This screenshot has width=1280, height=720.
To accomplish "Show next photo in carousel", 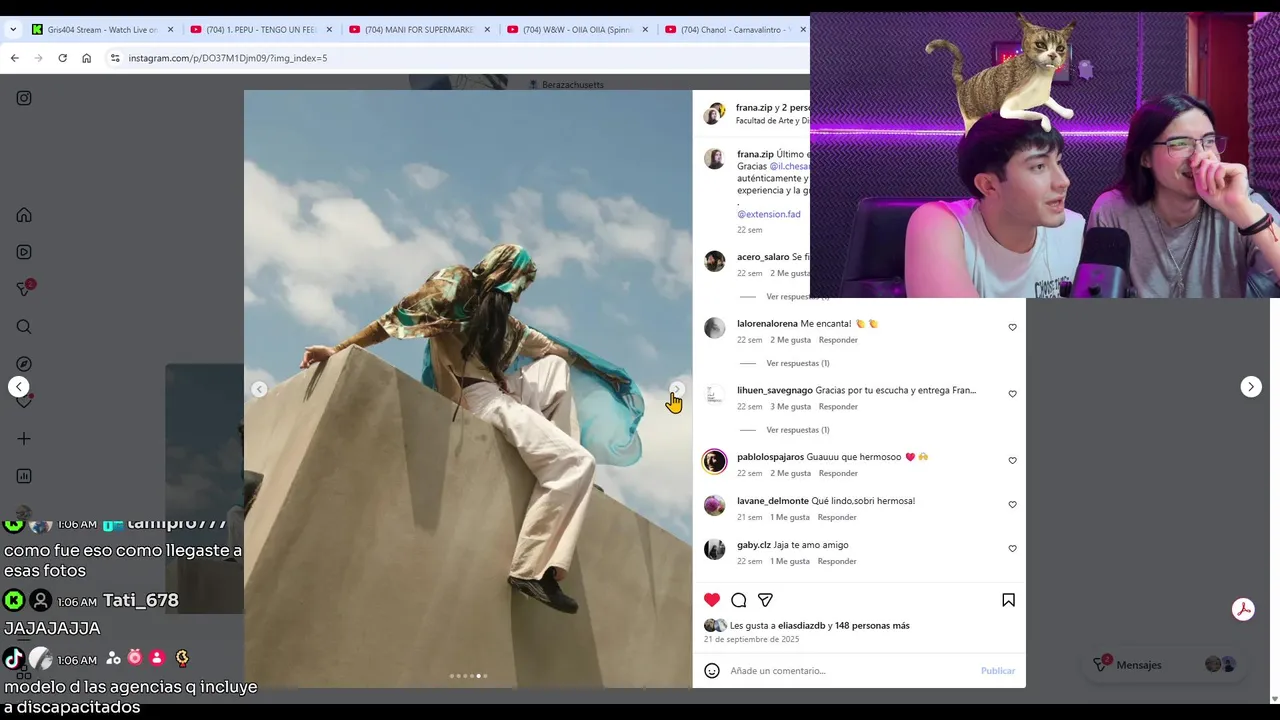I will point(677,389).
